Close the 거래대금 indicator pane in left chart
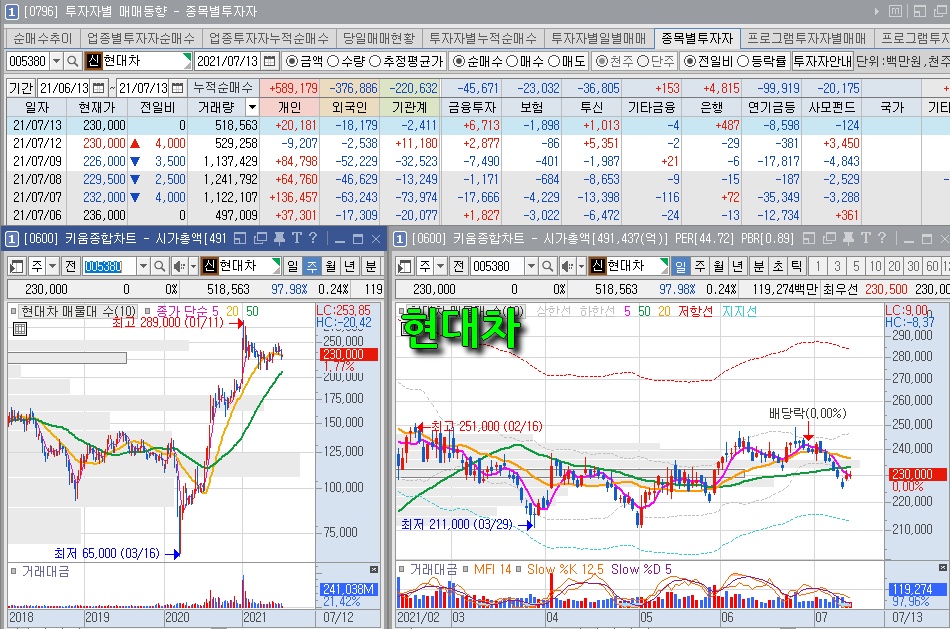 (x=374, y=570)
